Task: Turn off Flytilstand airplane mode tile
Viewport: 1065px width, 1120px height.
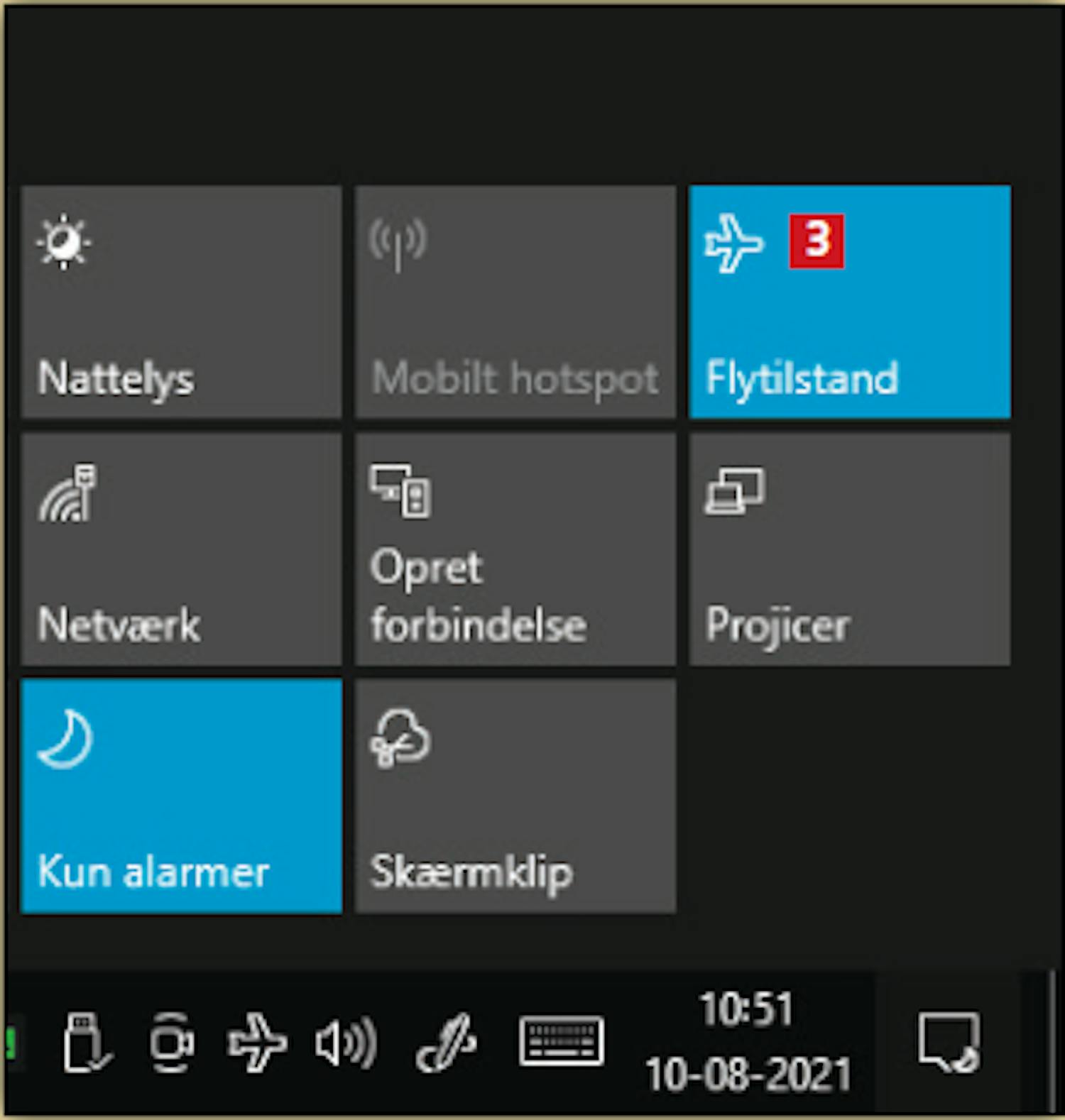Action: click(850, 302)
